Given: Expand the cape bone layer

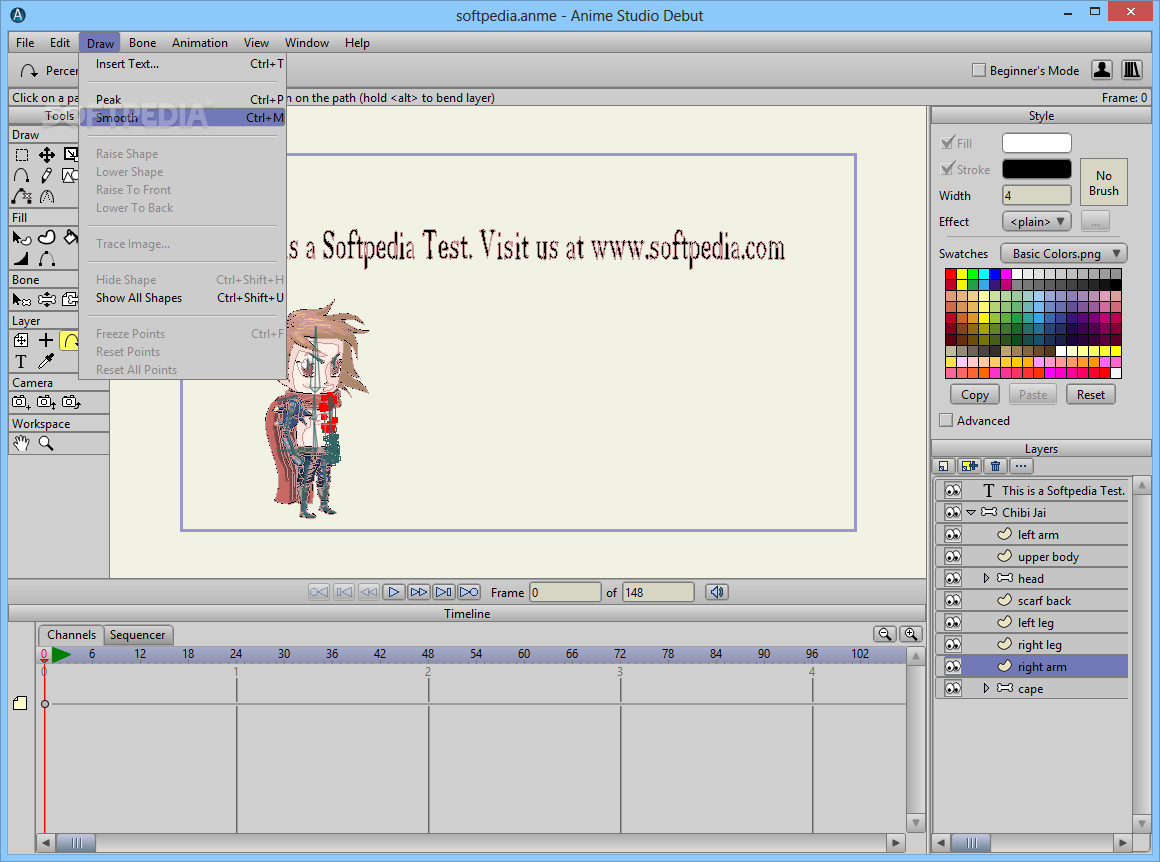Looking at the screenshot, I should [x=986, y=688].
